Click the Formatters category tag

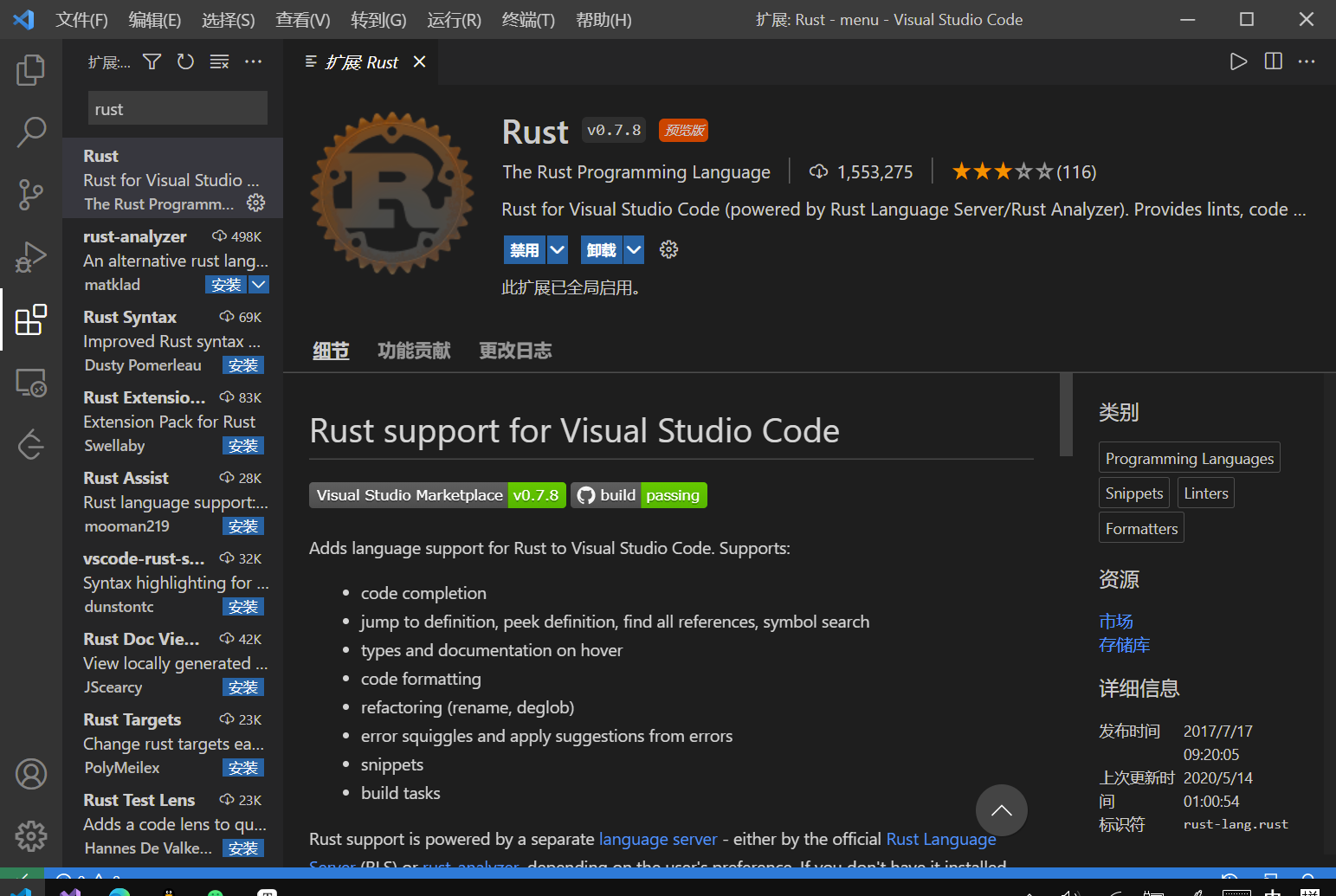[x=1141, y=528]
